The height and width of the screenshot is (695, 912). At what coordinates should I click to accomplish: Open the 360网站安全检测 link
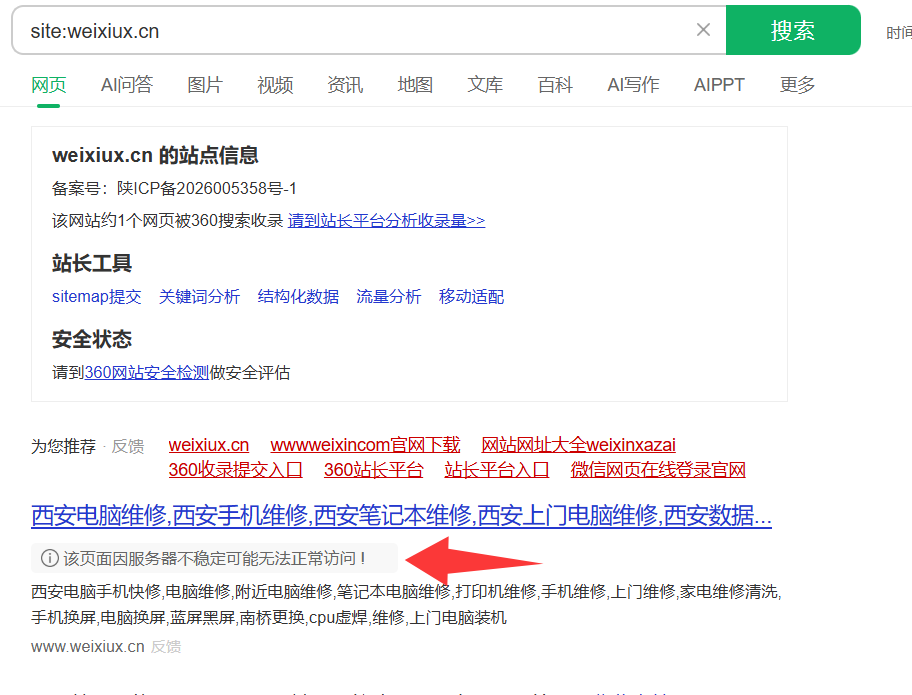147,372
